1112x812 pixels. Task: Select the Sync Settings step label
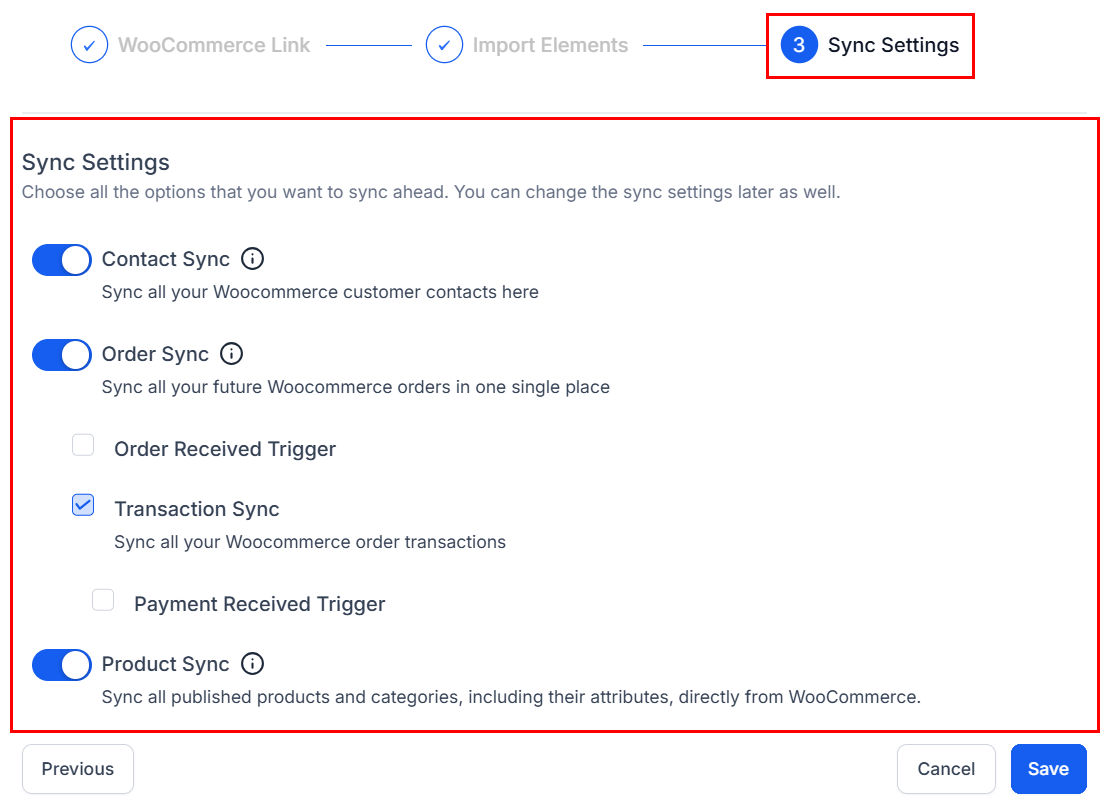pos(894,45)
